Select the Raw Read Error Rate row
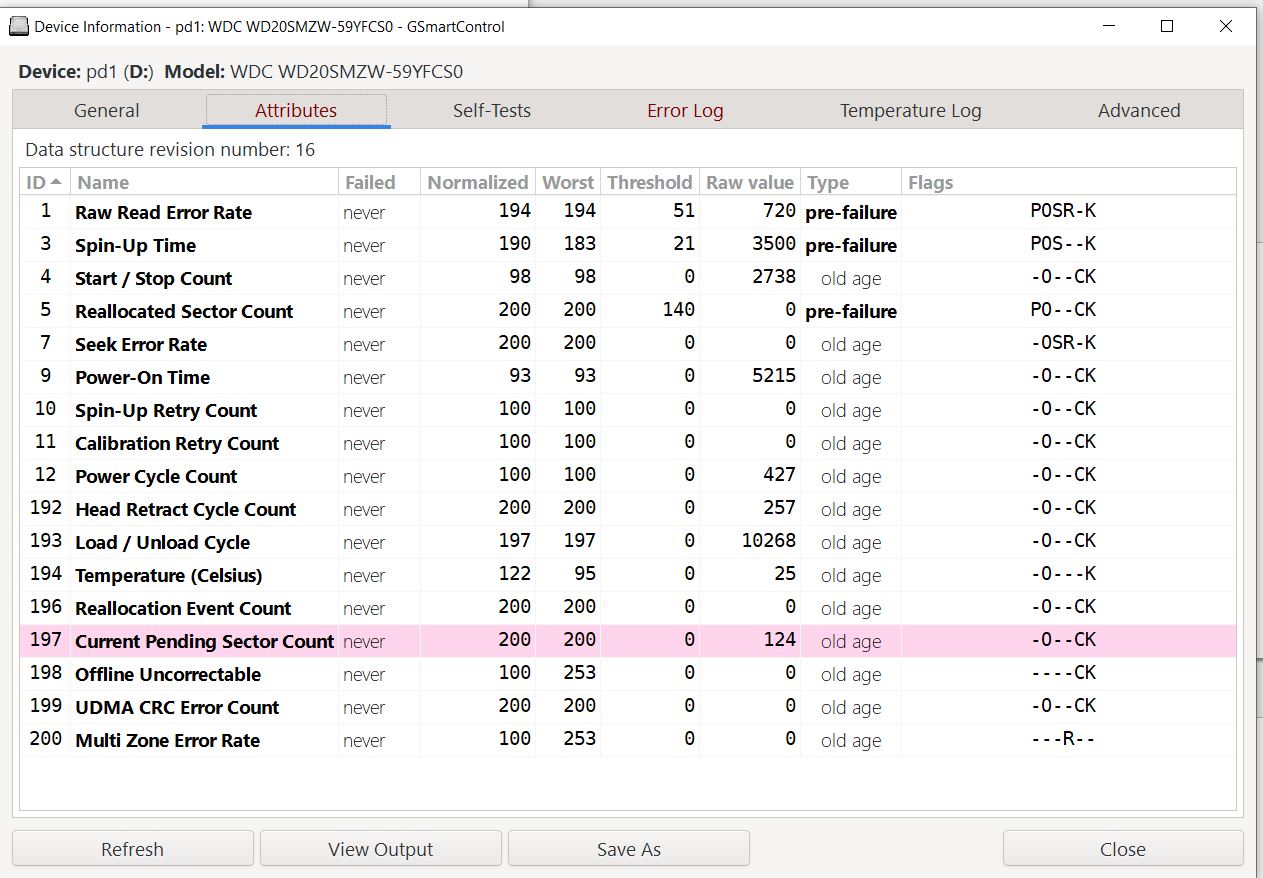Viewport: 1263px width, 878px height. click(628, 212)
